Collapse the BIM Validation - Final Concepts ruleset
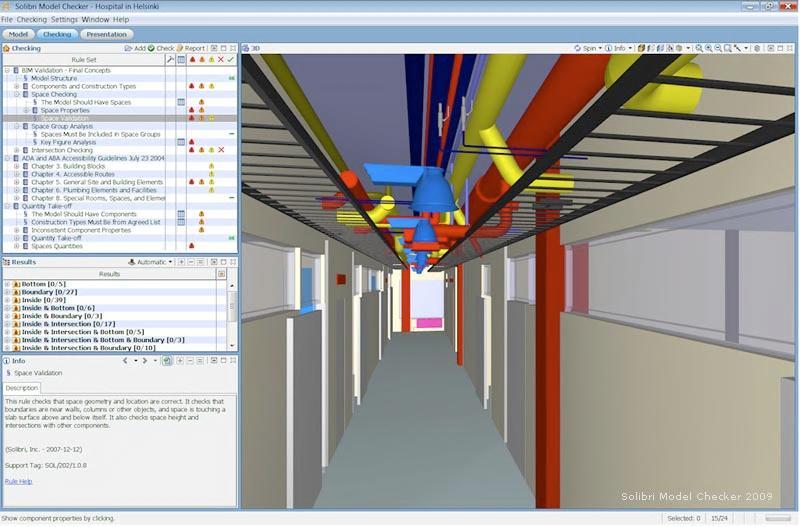The width and height of the screenshot is (800, 527). pos(7,70)
